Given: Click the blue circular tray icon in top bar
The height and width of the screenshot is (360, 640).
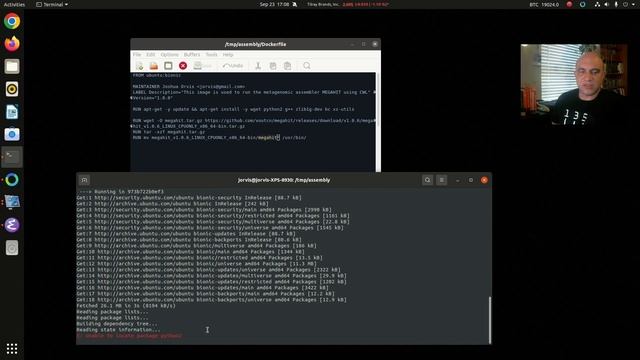Looking at the screenshot, I should point(582,4).
